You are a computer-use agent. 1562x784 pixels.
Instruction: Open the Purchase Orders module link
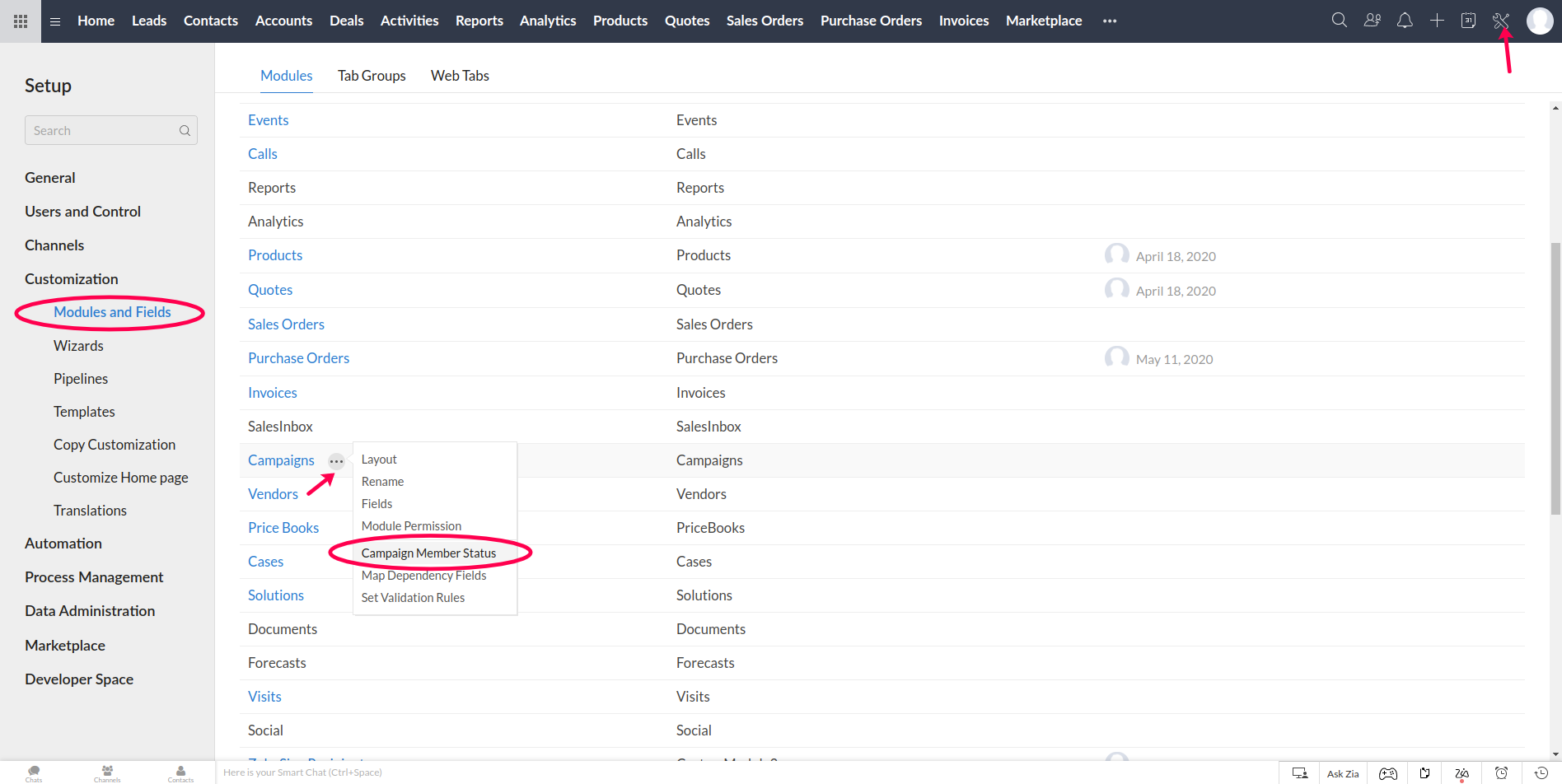tap(298, 358)
